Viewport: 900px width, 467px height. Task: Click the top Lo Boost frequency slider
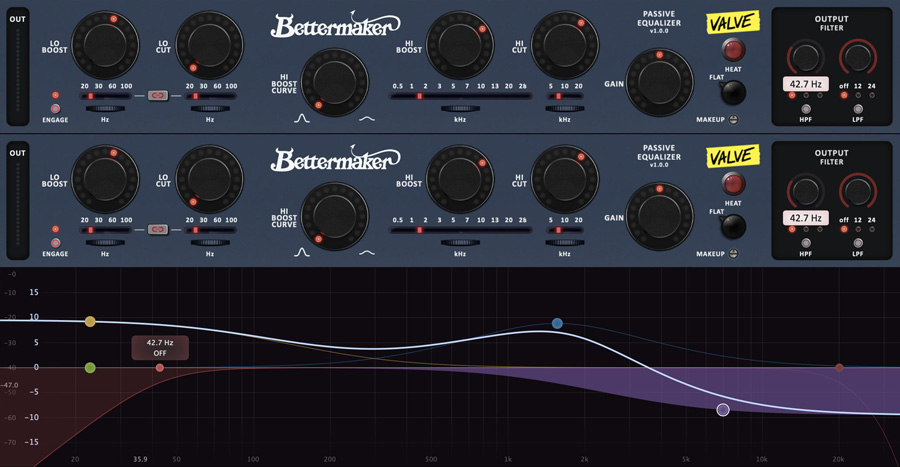(x=105, y=97)
